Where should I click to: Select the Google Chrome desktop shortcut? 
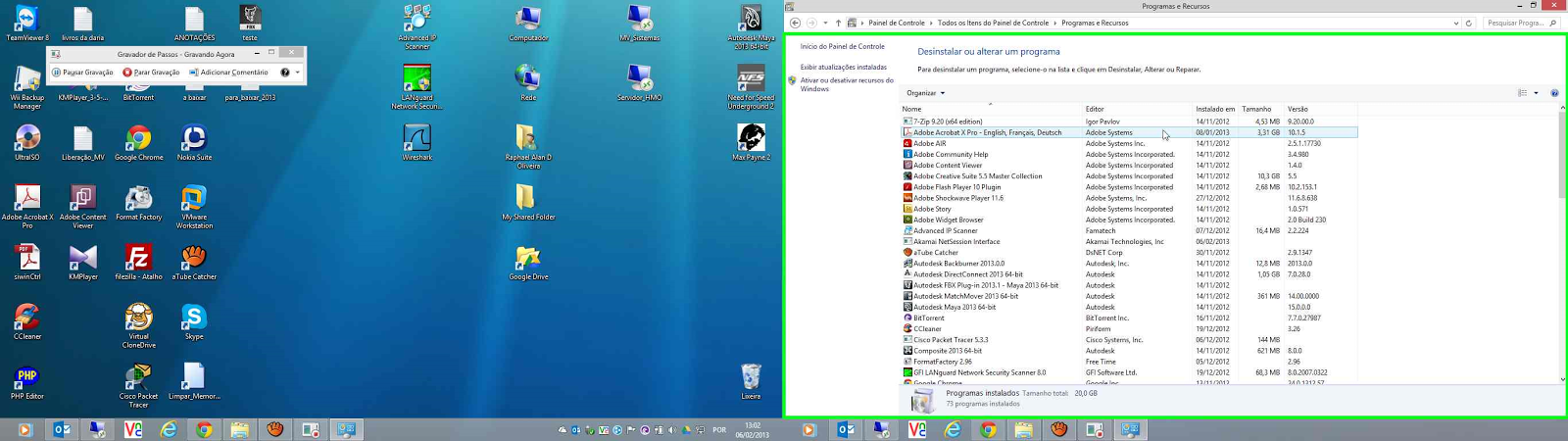coord(139,143)
